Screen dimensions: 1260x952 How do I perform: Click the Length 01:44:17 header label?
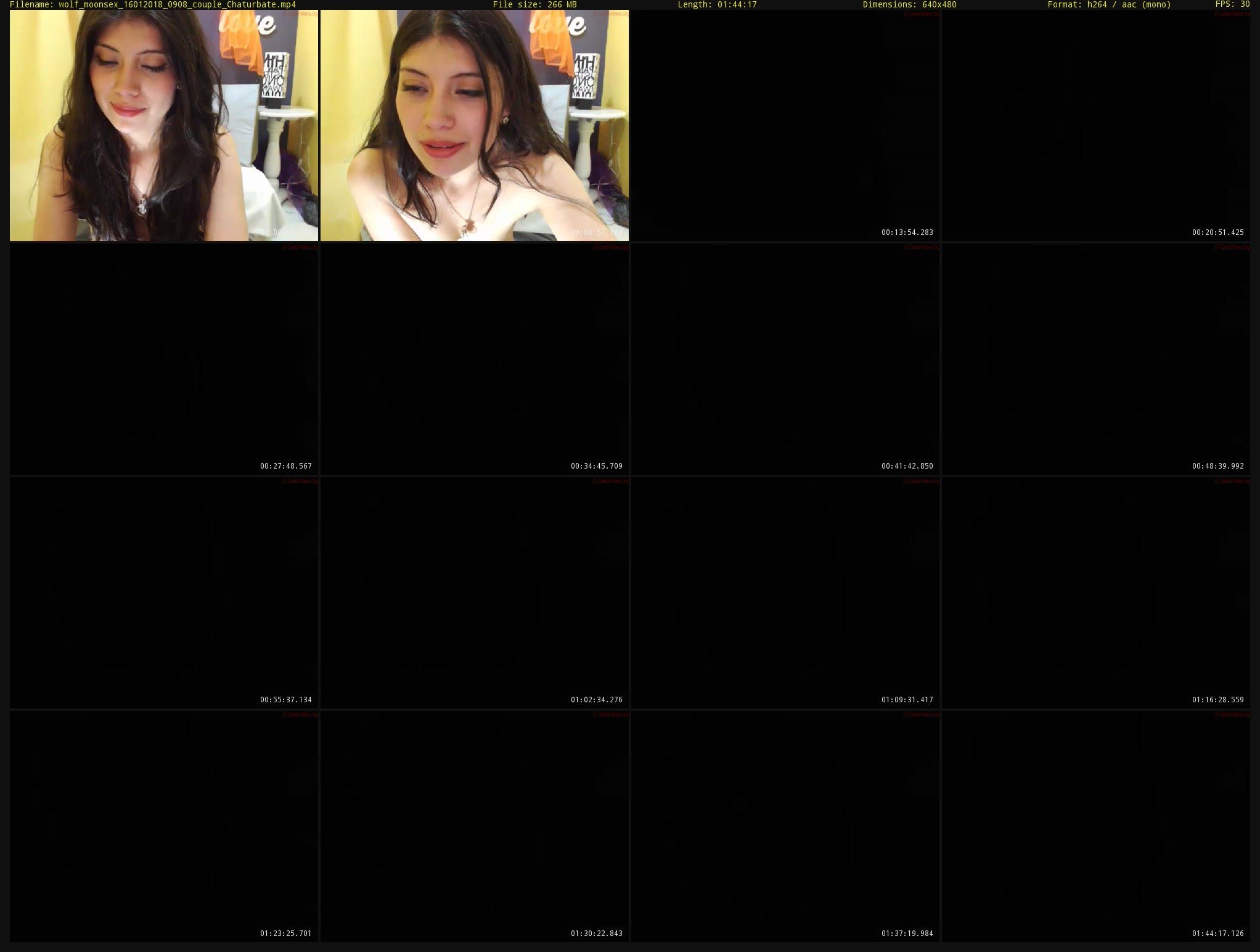[717, 5]
